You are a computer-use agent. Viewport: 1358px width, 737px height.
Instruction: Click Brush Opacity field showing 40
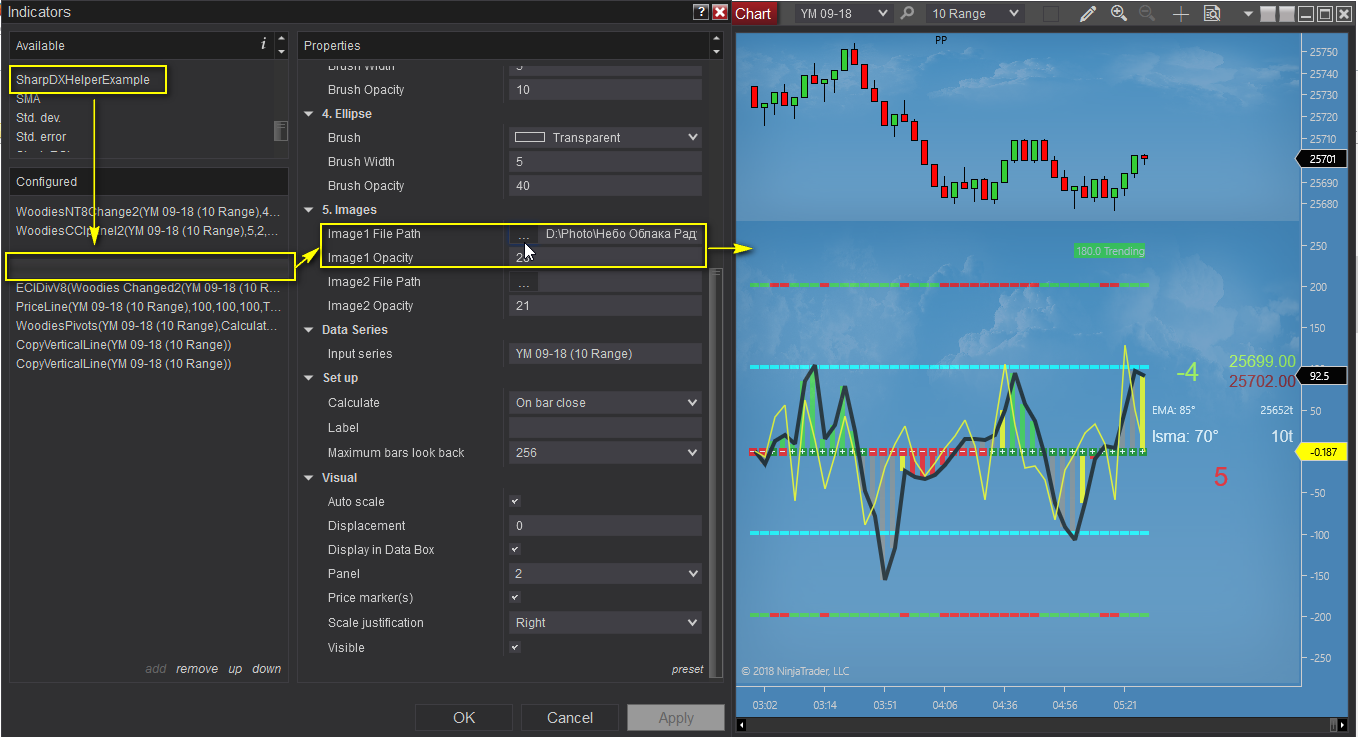605,186
